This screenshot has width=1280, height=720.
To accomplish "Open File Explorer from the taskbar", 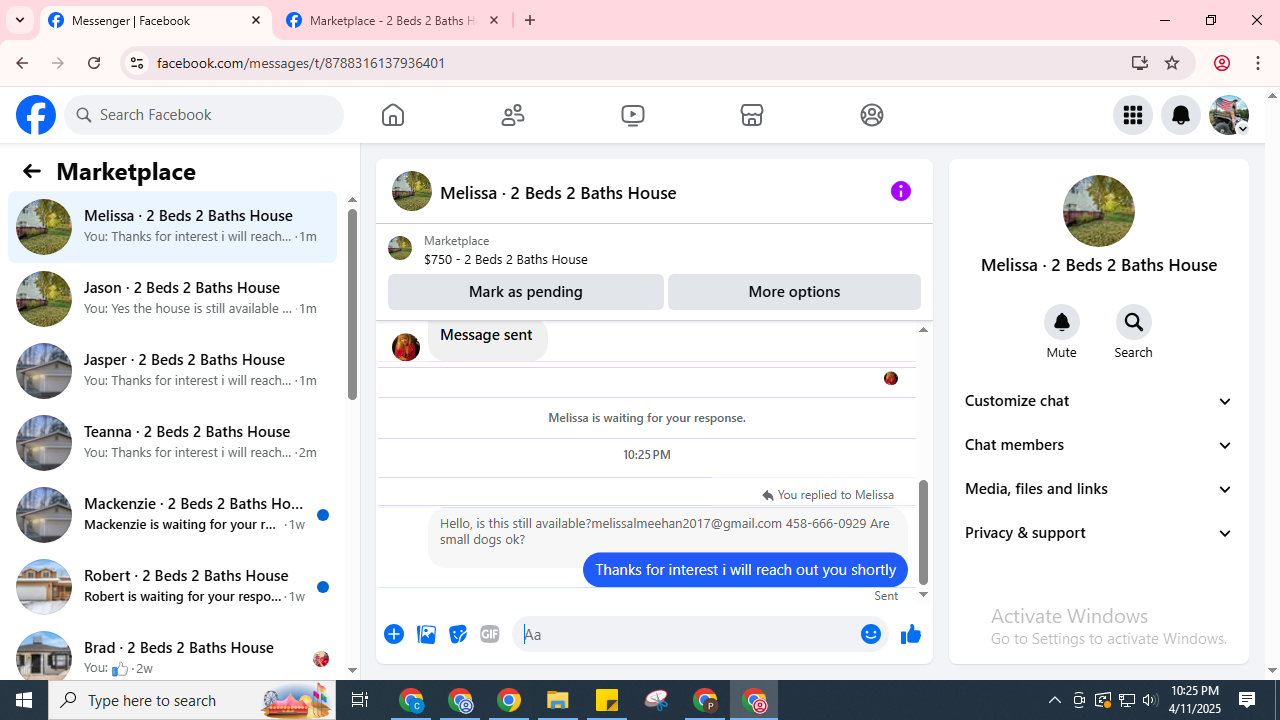I will tap(558, 700).
